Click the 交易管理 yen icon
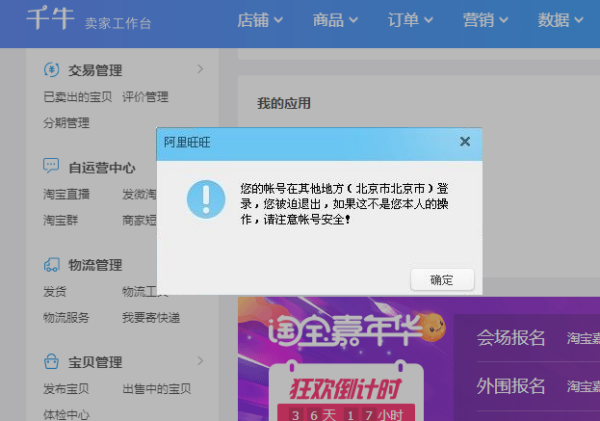Screen dimensions: 600x421 [x=51, y=70]
